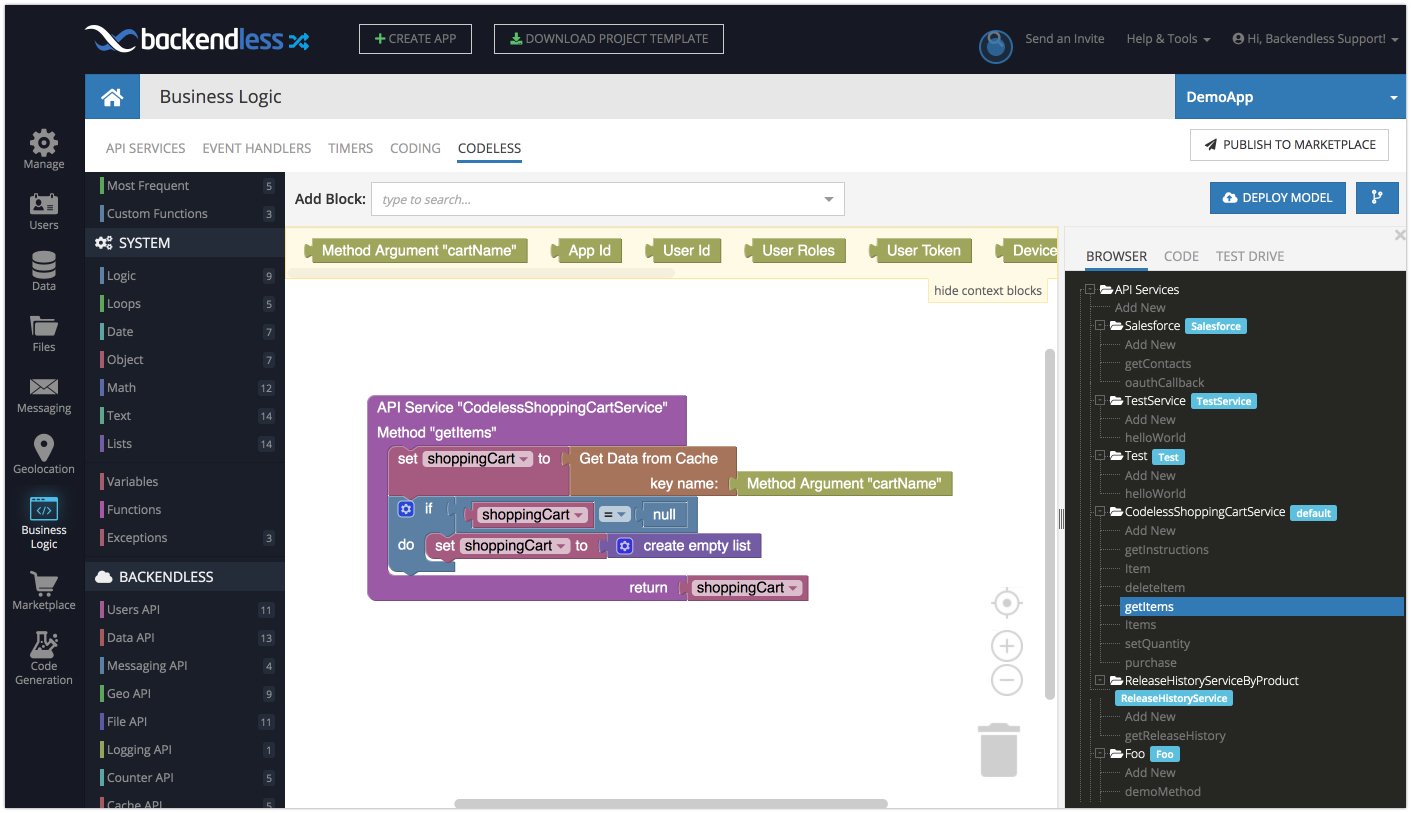Switch to the Event Handlers tab
This screenshot has height=813, width=1411.
[256, 148]
